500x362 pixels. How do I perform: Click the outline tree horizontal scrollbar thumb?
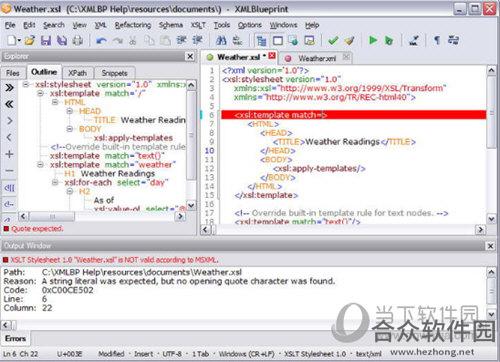point(52,217)
